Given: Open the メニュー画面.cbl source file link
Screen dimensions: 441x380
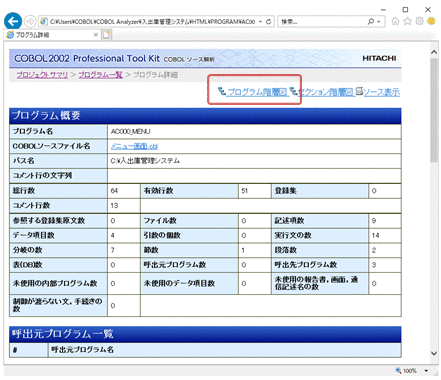Looking at the screenshot, I should [134, 146].
